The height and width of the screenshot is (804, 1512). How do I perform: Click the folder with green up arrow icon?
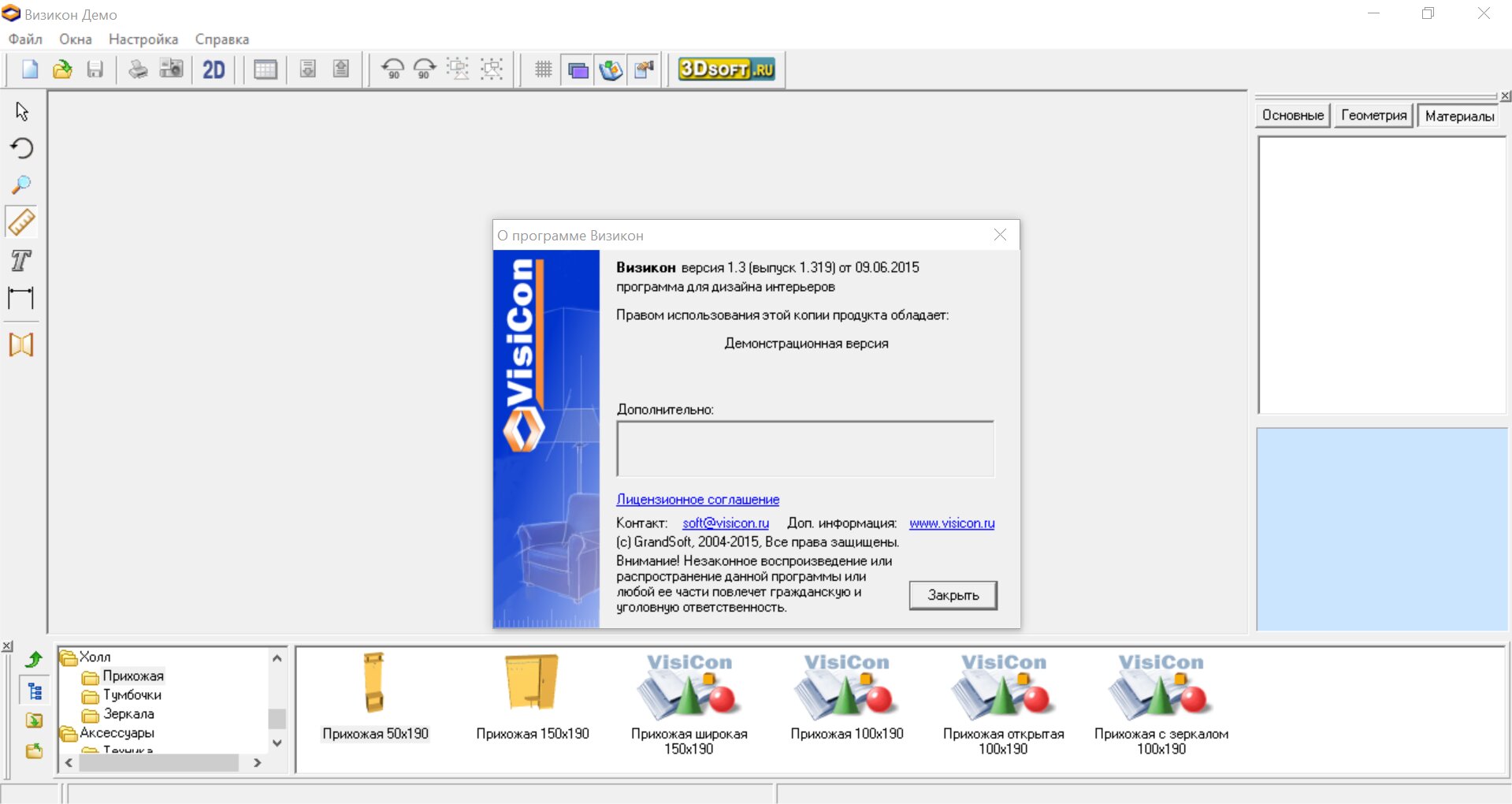point(34,750)
